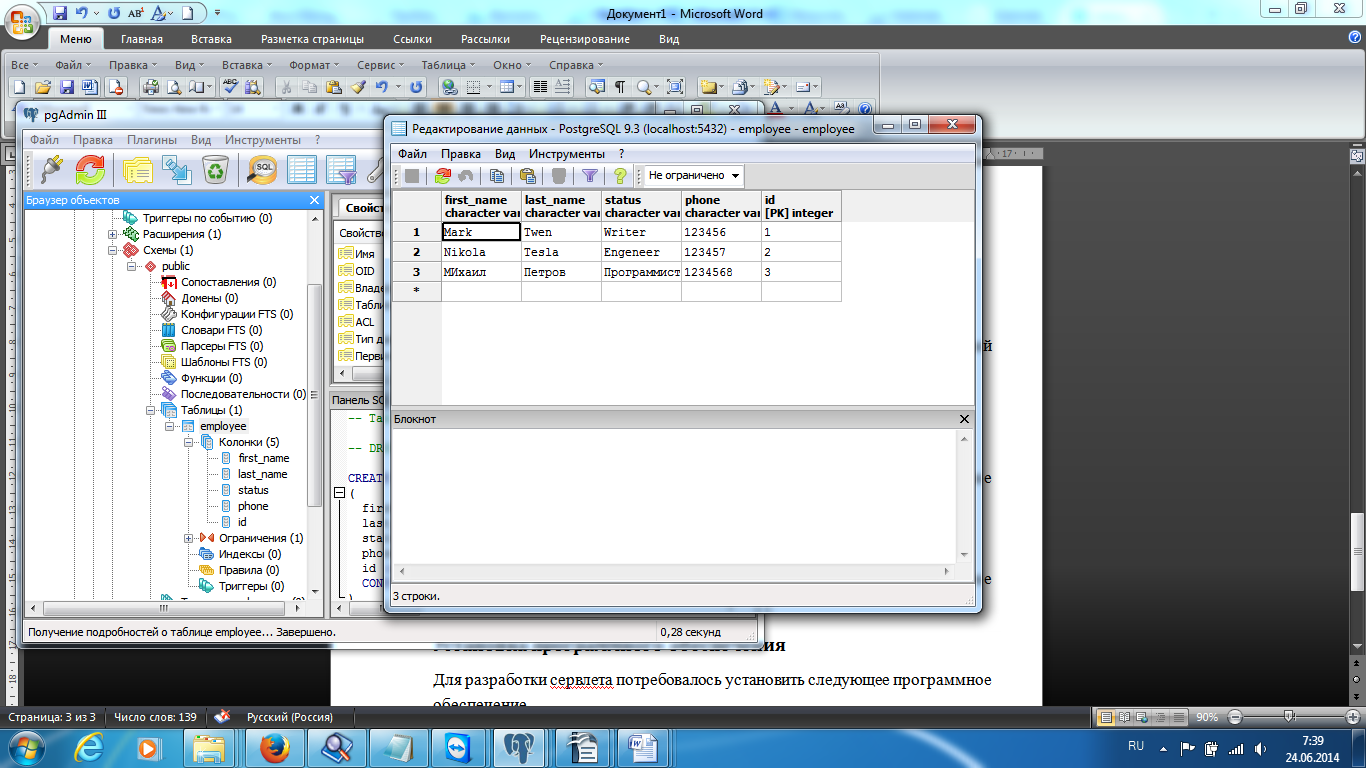Click object browser vertical scrollbar
The height and width of the screenshot is (768, 1366).
(315, 395)
